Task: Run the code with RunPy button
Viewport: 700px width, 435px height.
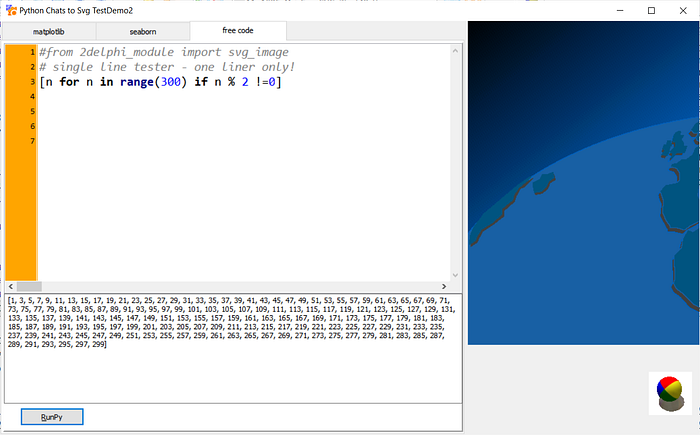Action: [52, 417]
